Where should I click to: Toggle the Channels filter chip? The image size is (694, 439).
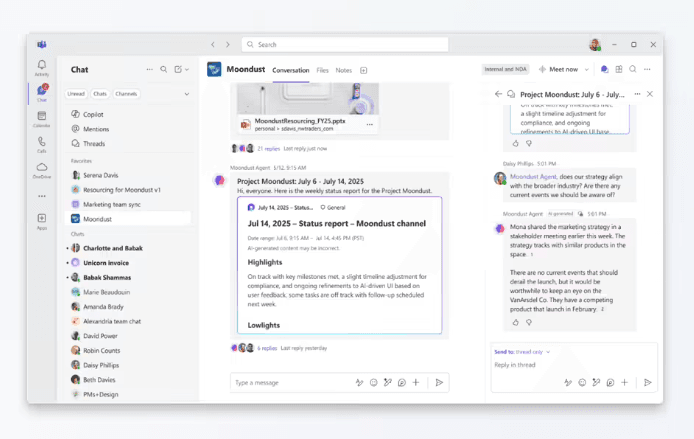tap(126, 94)
